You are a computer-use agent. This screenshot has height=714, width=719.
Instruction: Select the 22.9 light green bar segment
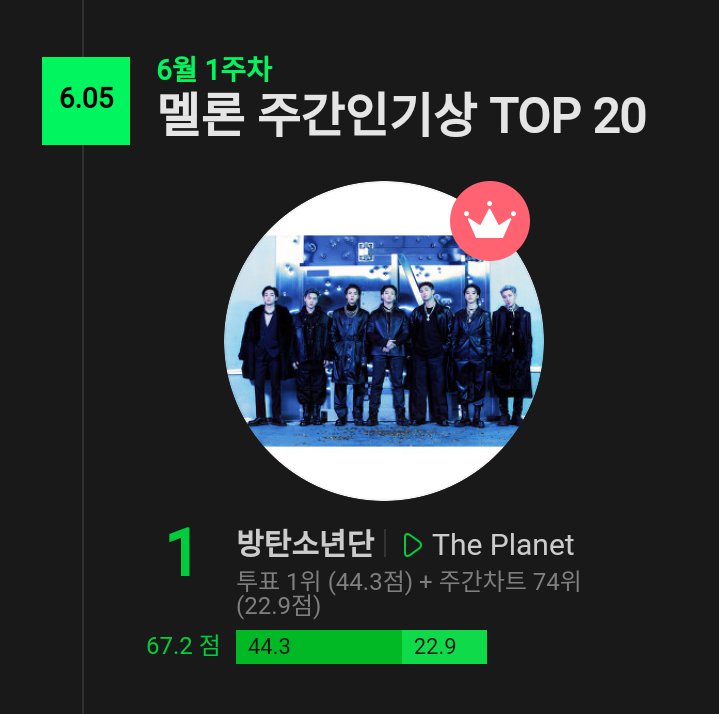tap(444, 647)
